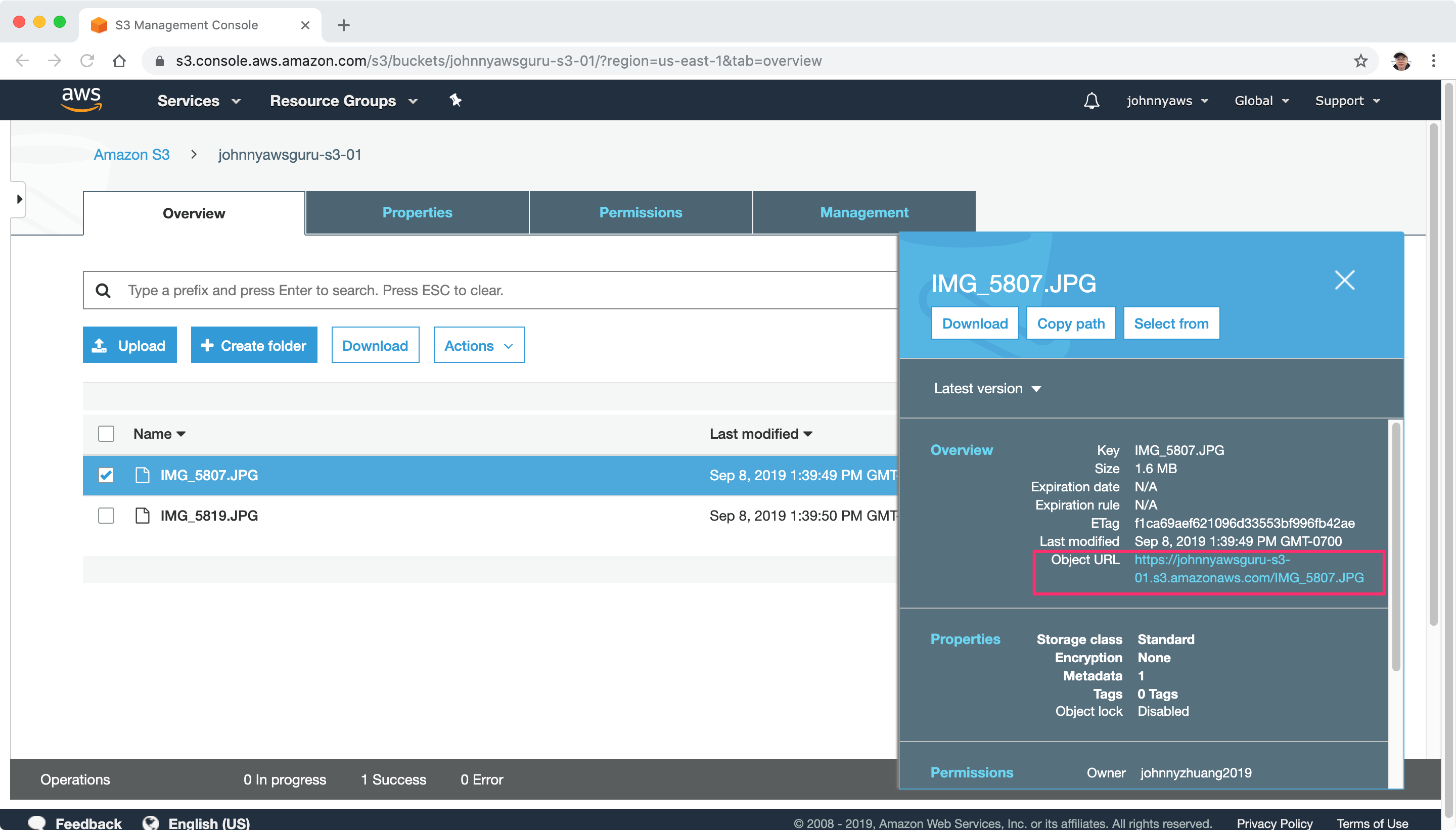Viewport: 1456px width, 830px height.
Task: Click the browser home icon
Action: 119,61
